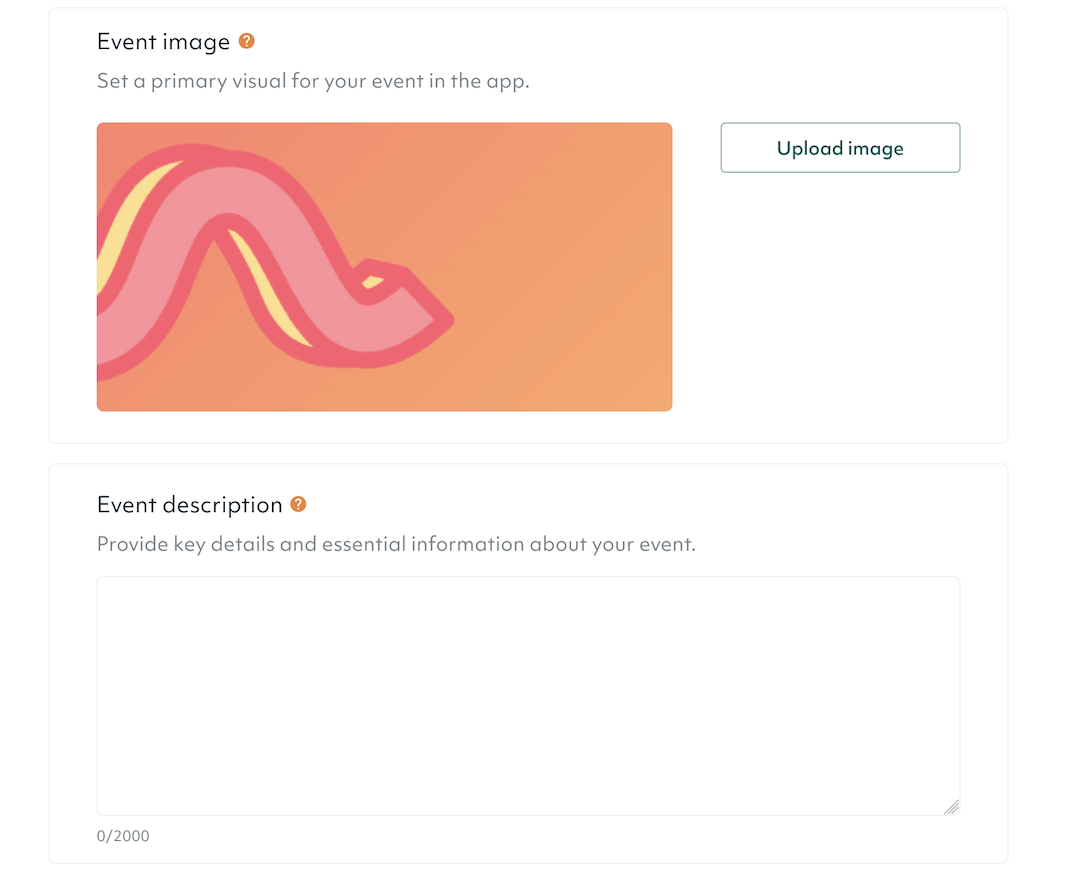Click empty space right of the Event image help icon
The width and height of the screenshot is (1072, 878).
point(600,42)
